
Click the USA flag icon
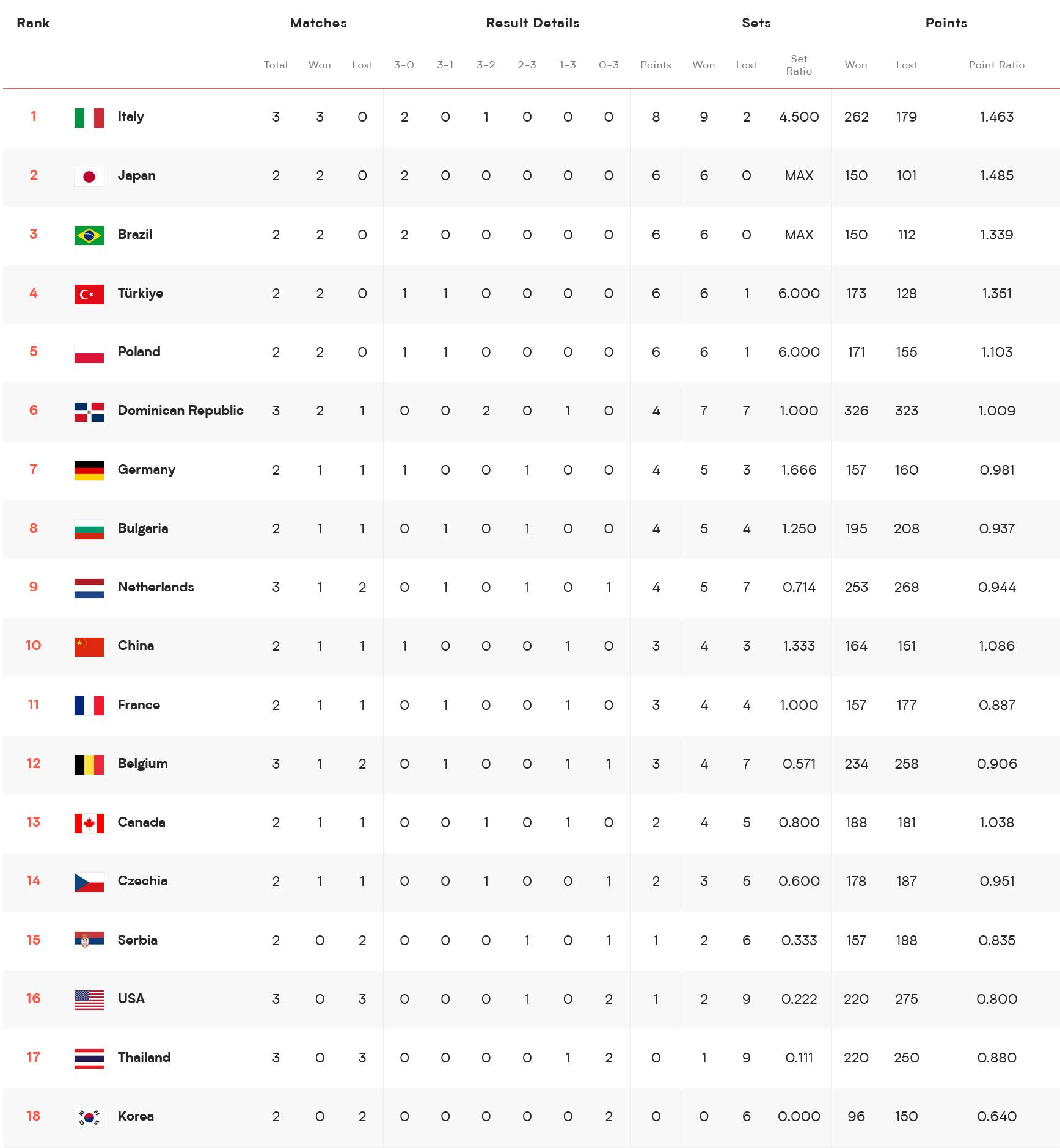click(x=89, y=1000)
